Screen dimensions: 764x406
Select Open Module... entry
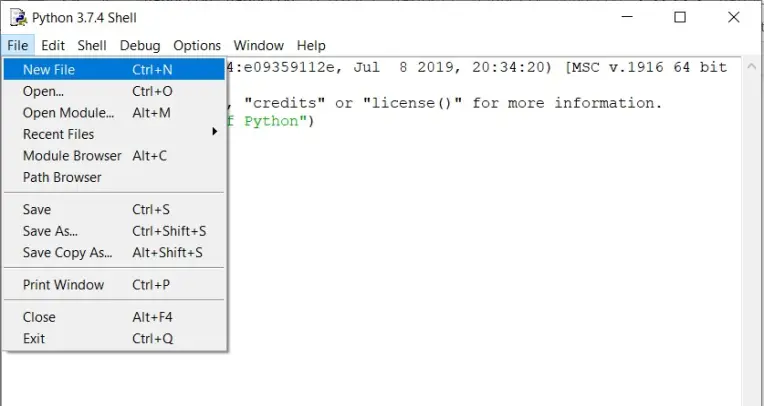114,113
